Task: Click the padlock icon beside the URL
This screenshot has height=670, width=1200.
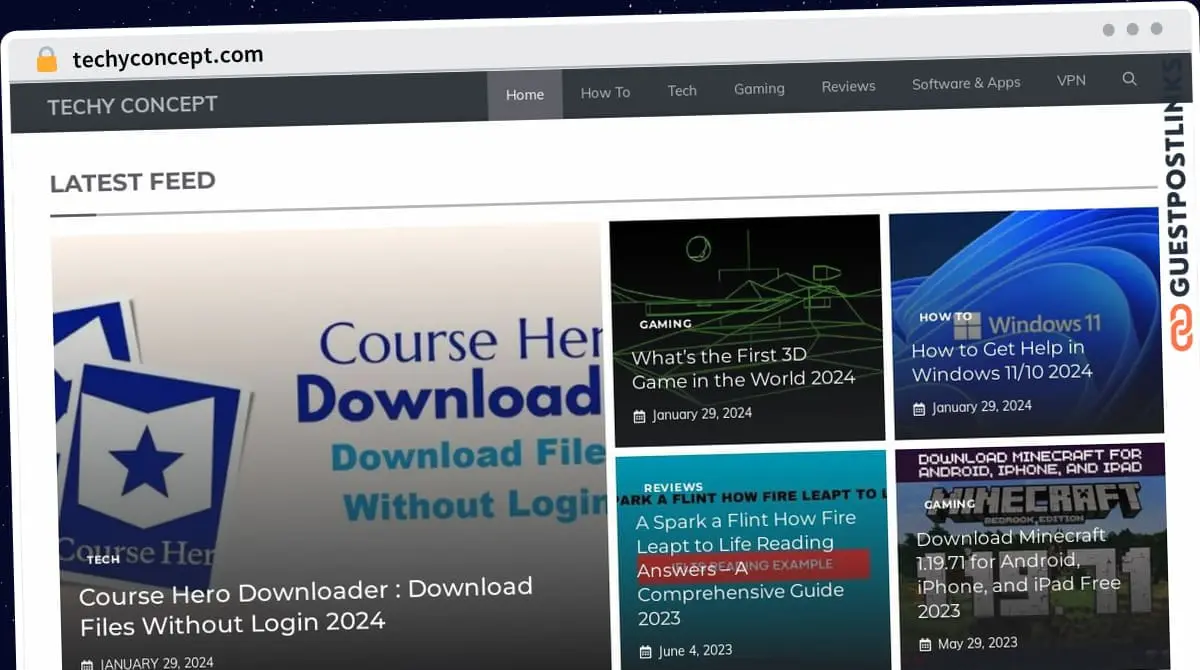Action: [47, 60]
